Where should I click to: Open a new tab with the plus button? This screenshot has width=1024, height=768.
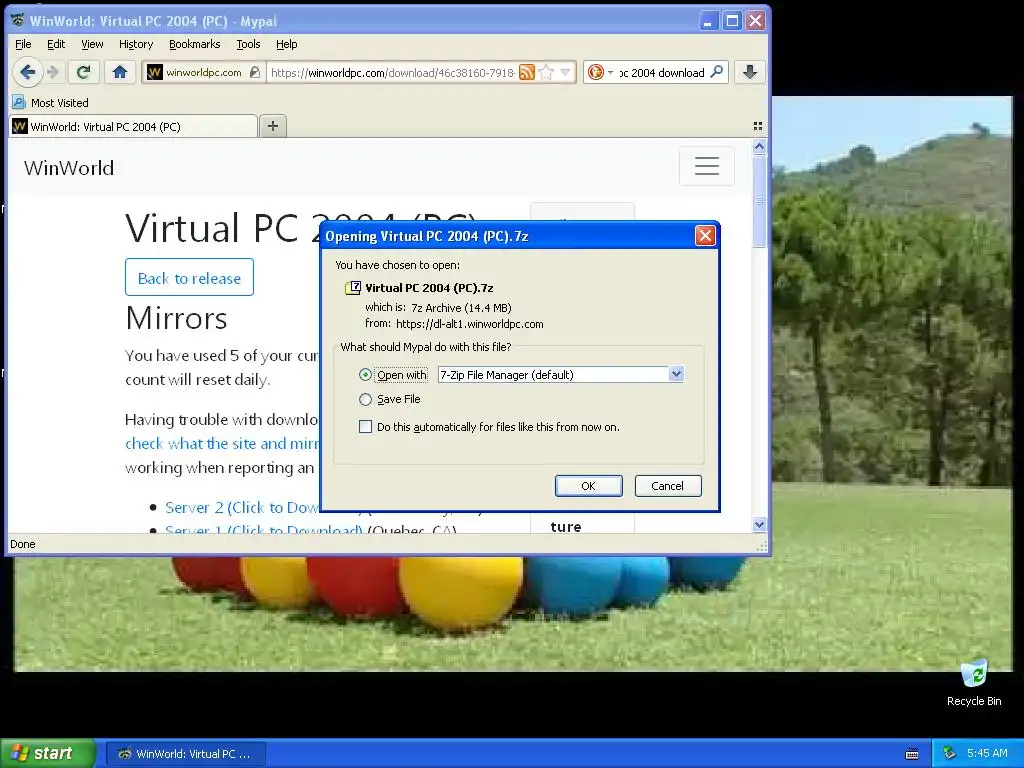[x=273, y=126]
